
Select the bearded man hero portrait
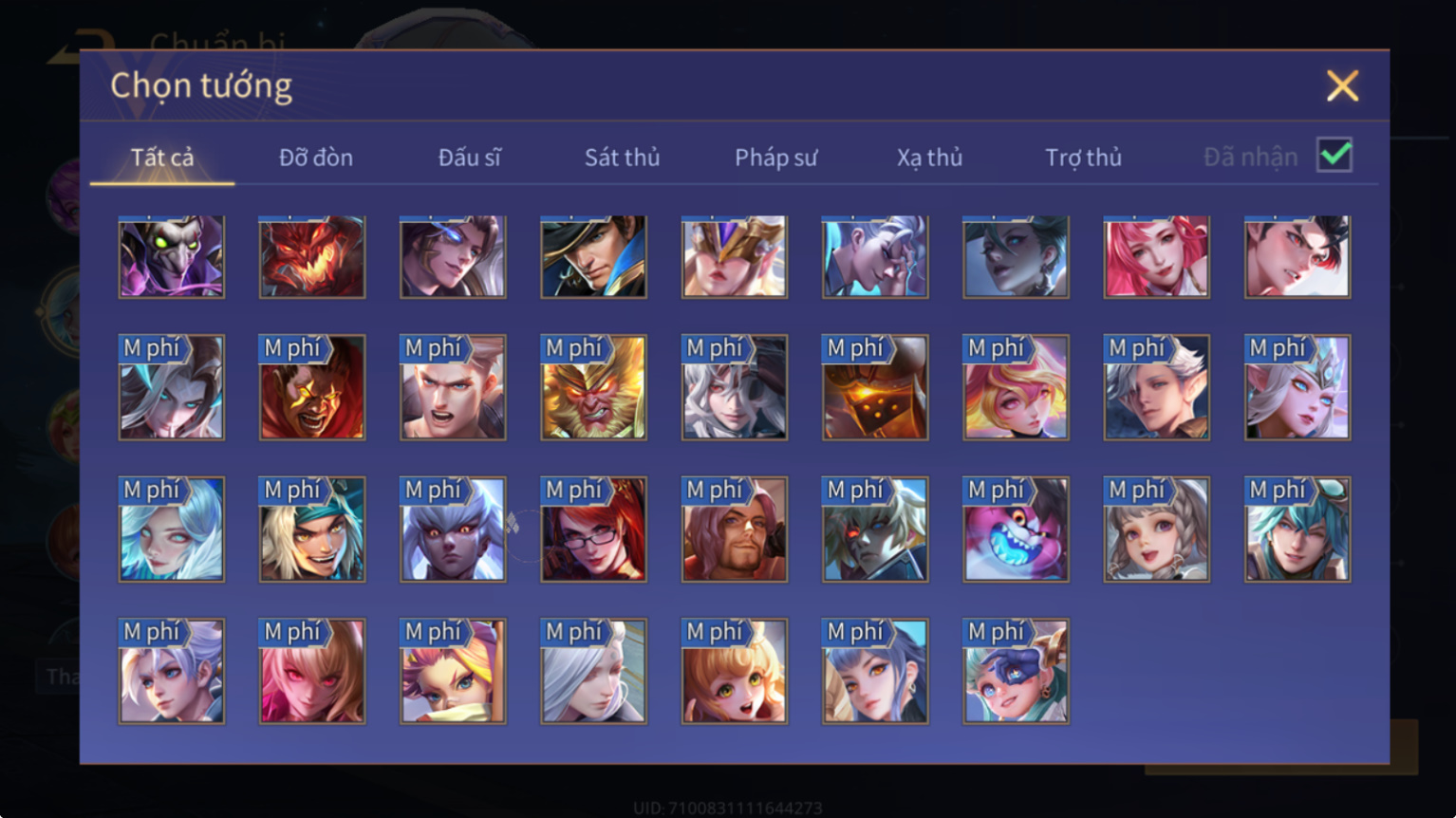click(735, 530)
